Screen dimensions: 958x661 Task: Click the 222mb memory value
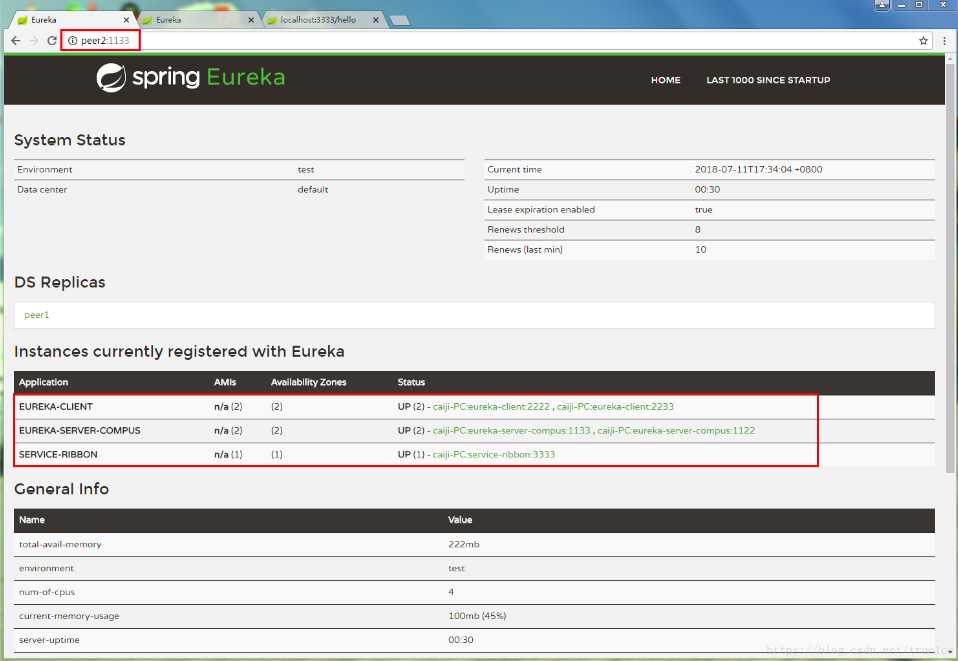click(x=464, y=544)
